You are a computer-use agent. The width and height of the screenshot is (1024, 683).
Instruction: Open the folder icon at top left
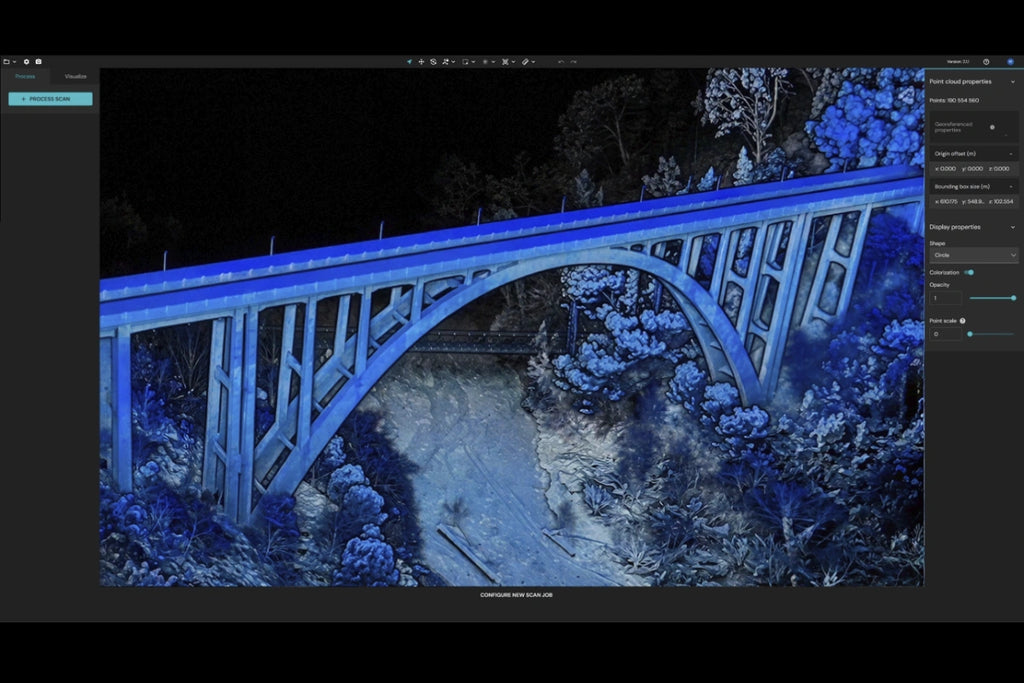click(7, 61)
